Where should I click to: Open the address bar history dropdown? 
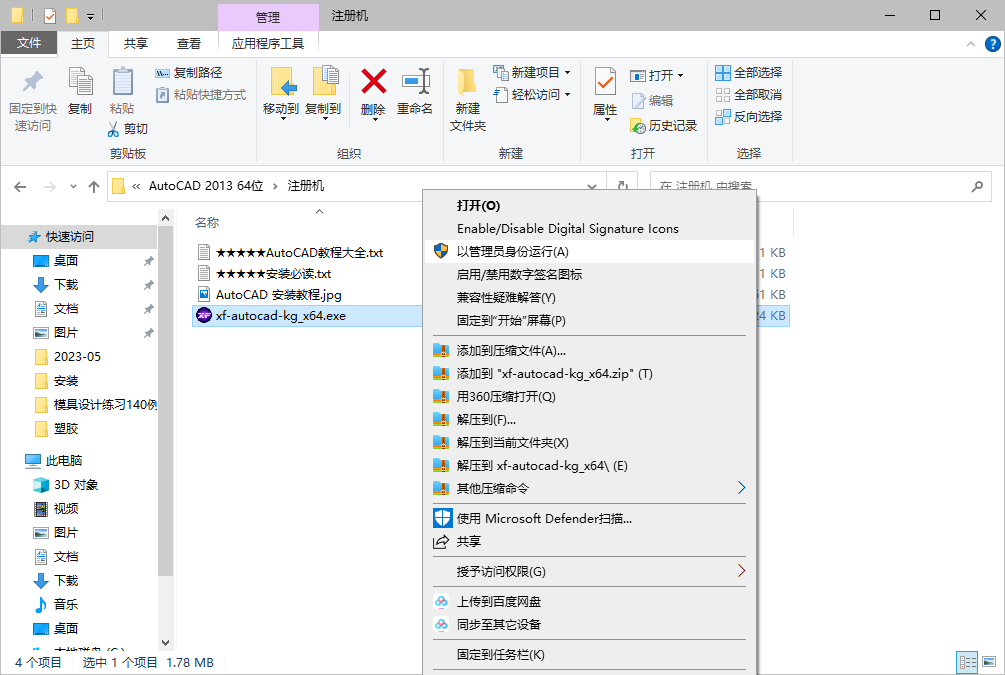click(591, 186)
